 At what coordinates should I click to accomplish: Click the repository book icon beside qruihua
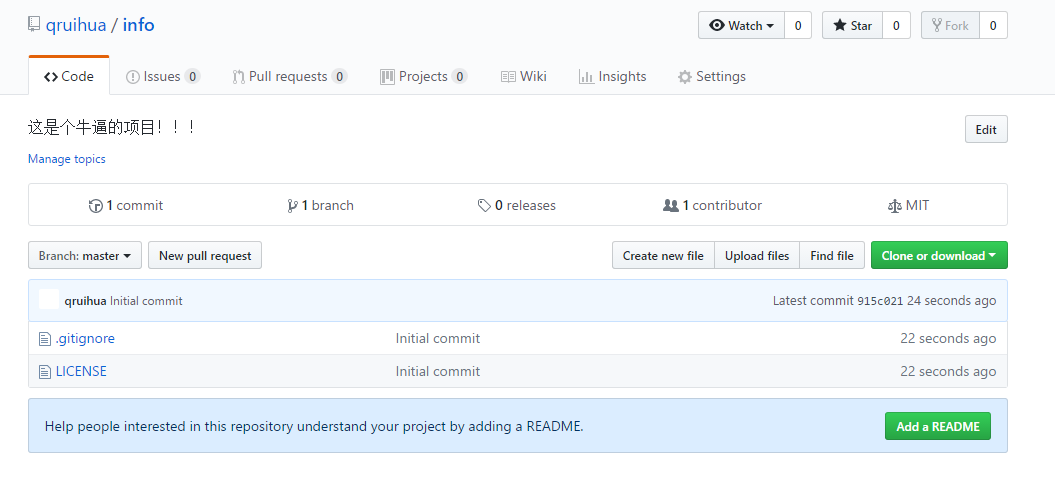coord(34,25)
